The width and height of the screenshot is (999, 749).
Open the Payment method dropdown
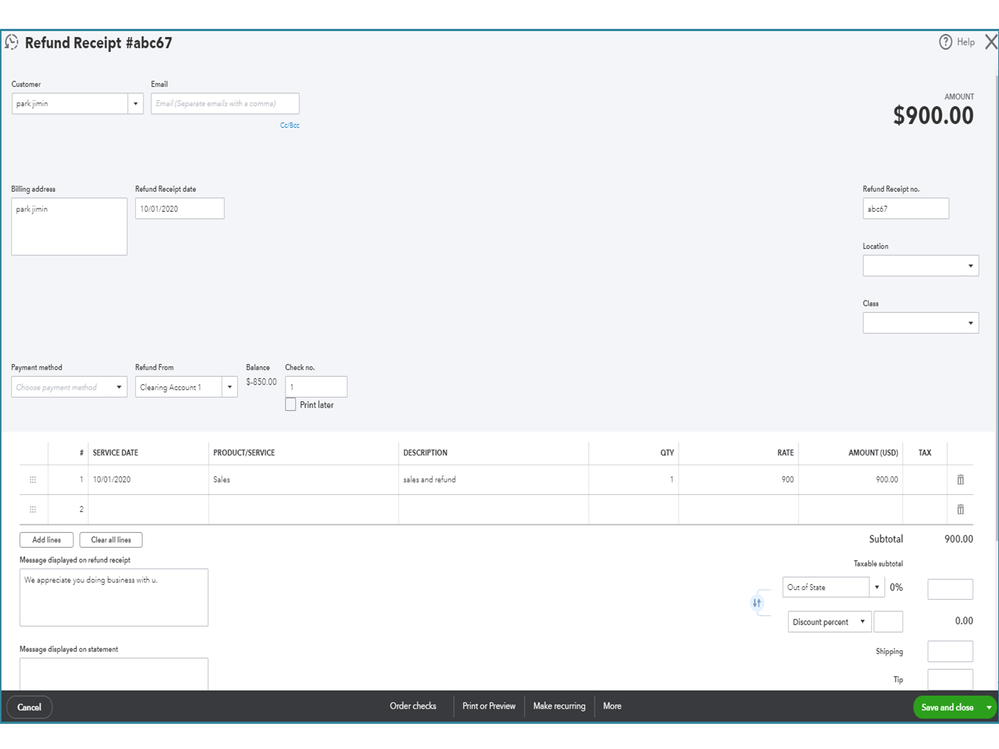coord(119,387)
